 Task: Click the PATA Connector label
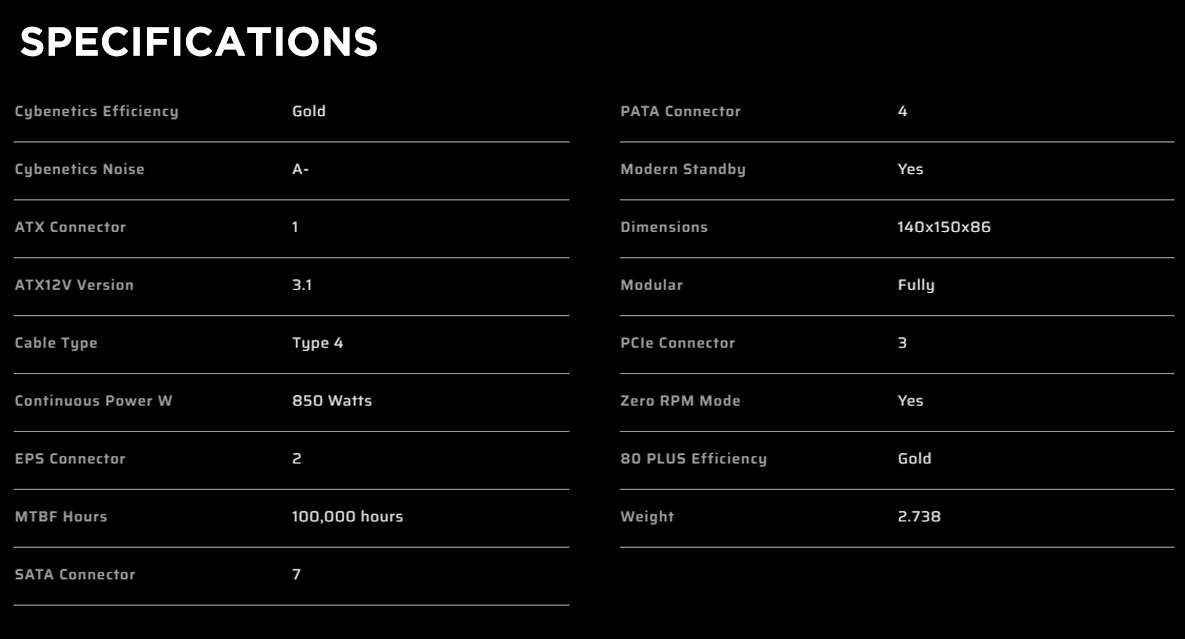click(x=680, y=112)
